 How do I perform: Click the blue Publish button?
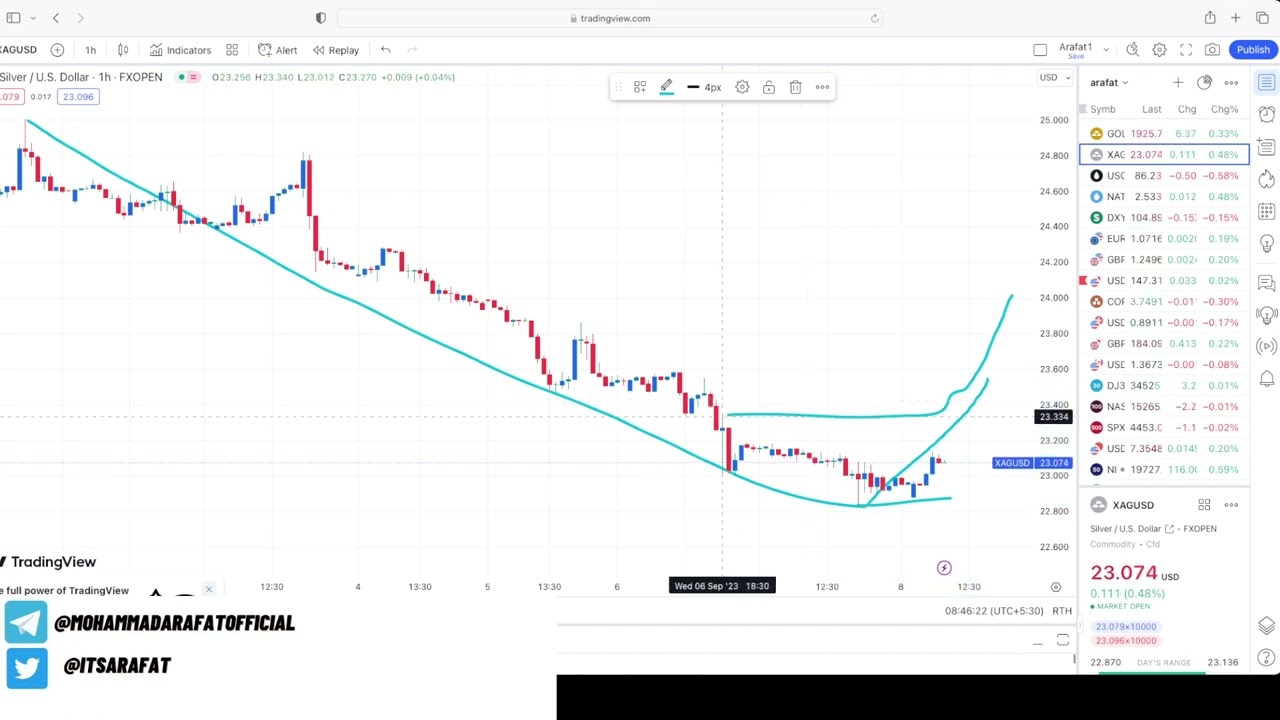pos(1253,50)
